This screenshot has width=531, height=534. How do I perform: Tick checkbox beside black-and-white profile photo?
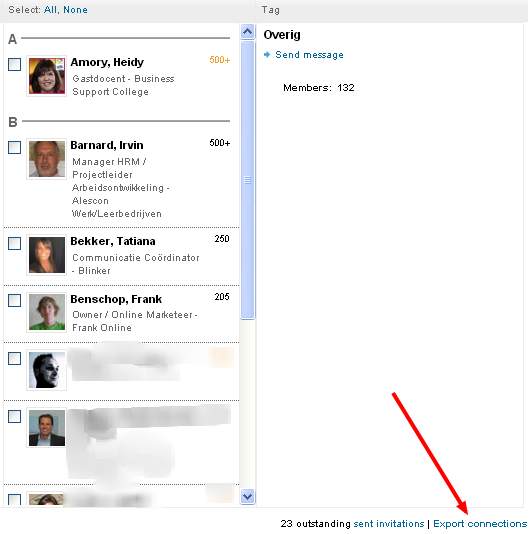pyautogui.click(x=14, y=359)
